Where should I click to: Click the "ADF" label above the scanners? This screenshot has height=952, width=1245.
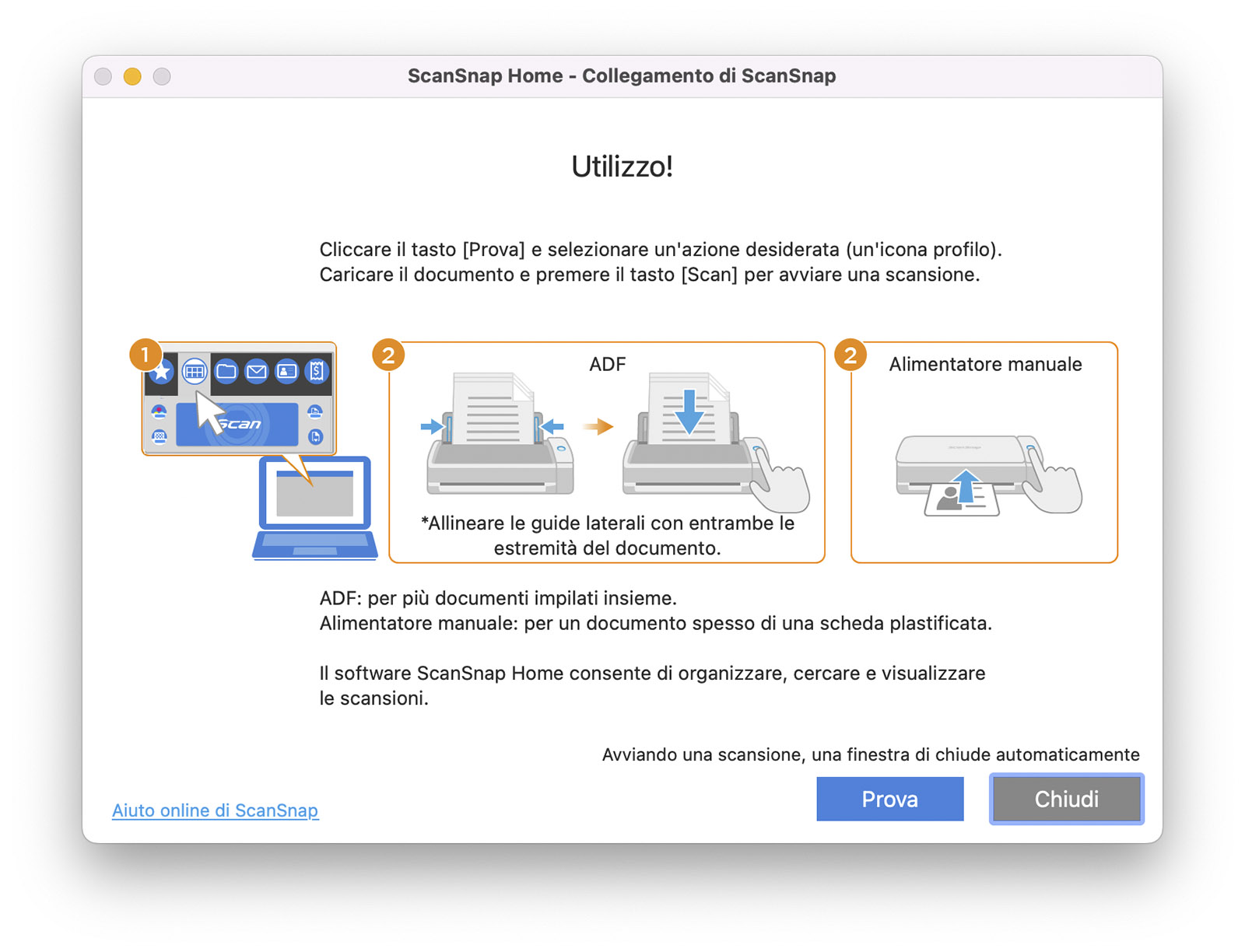coord(607,364)
